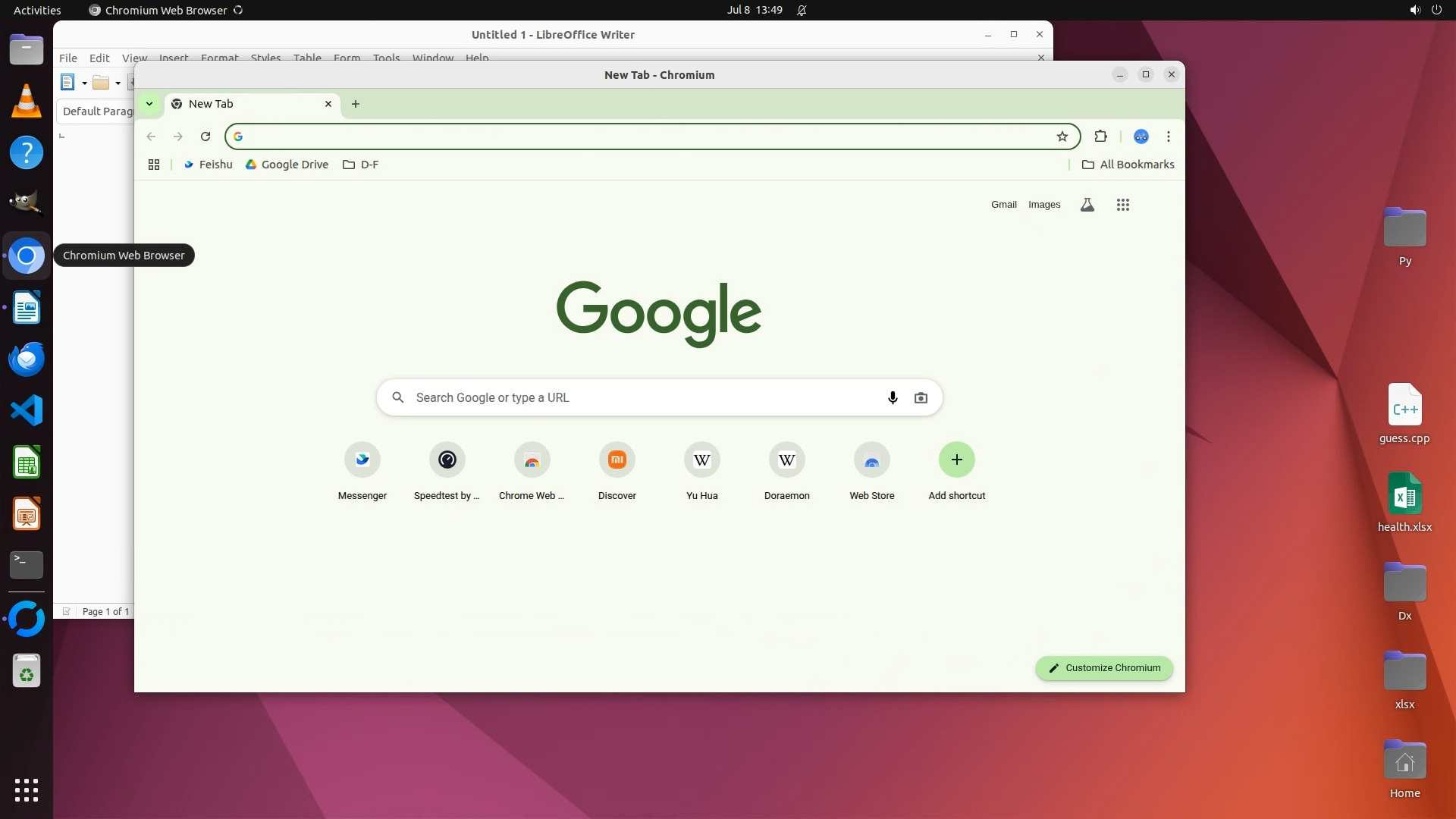
Task: Open the All Bookmarks folder
Action: pyautogui.click(x=1128, y=165)
